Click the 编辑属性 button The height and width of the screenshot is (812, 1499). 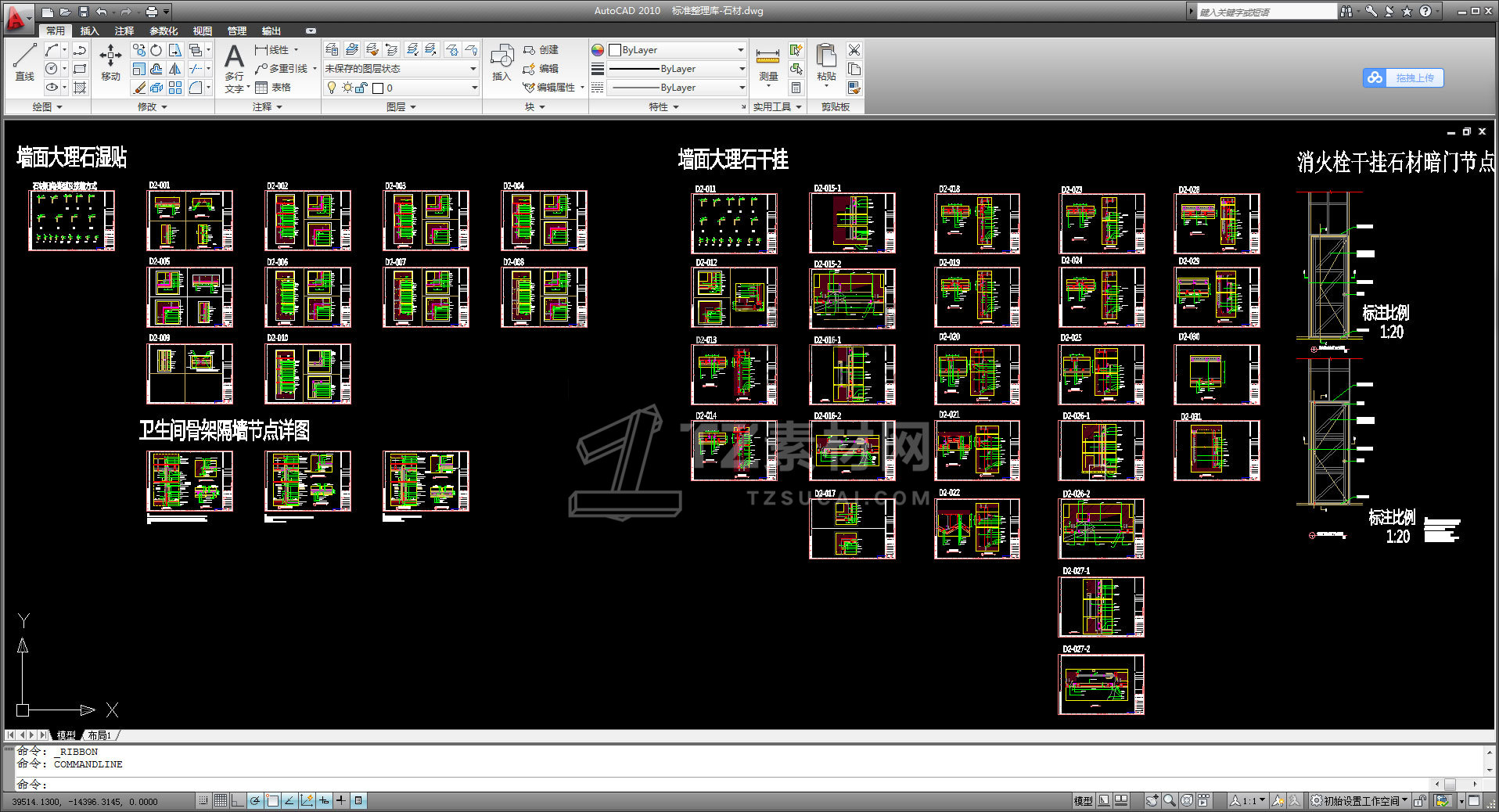click(x=550, y=88)
